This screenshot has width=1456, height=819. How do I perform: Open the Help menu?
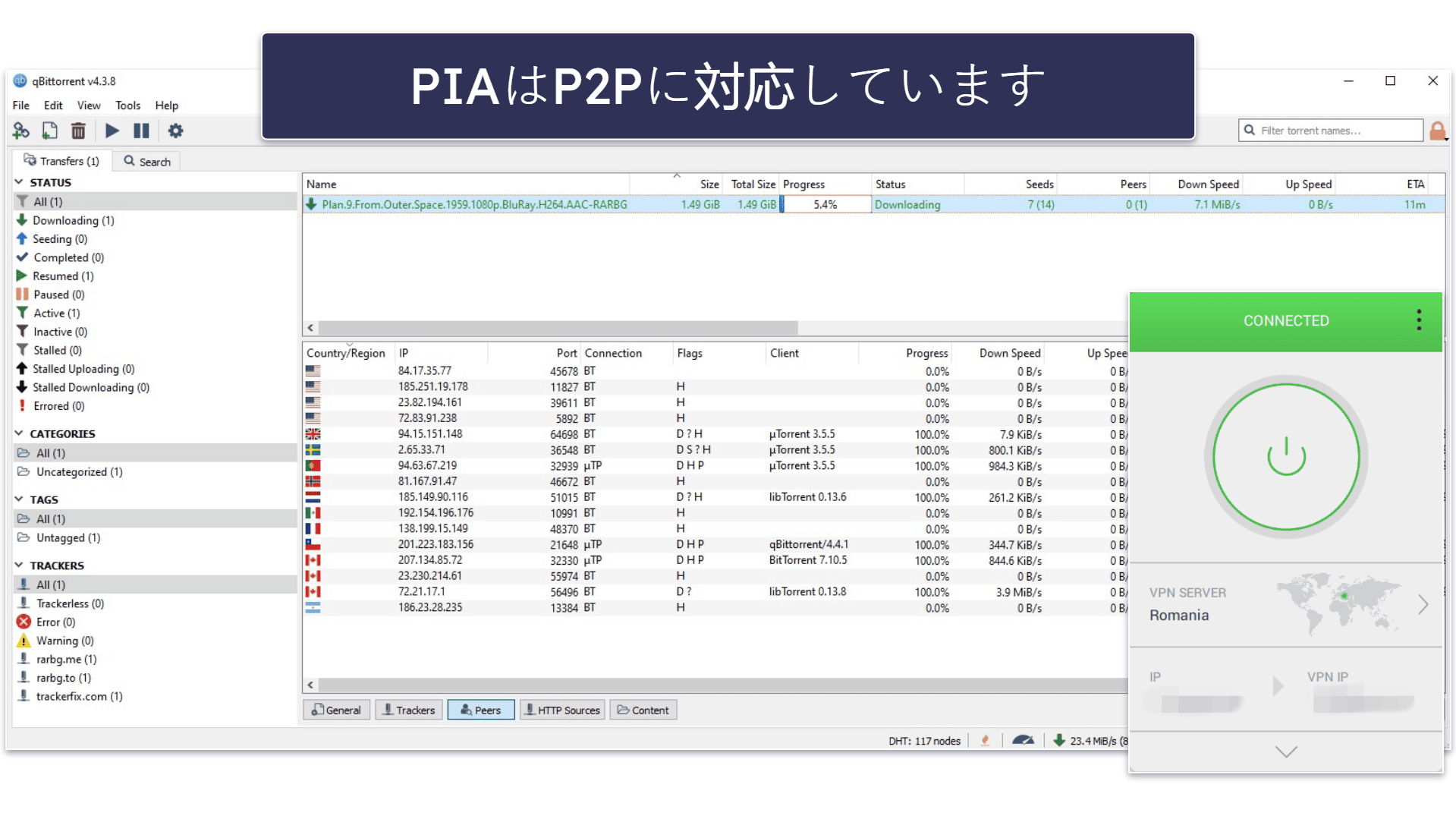(x=167, y=106)
